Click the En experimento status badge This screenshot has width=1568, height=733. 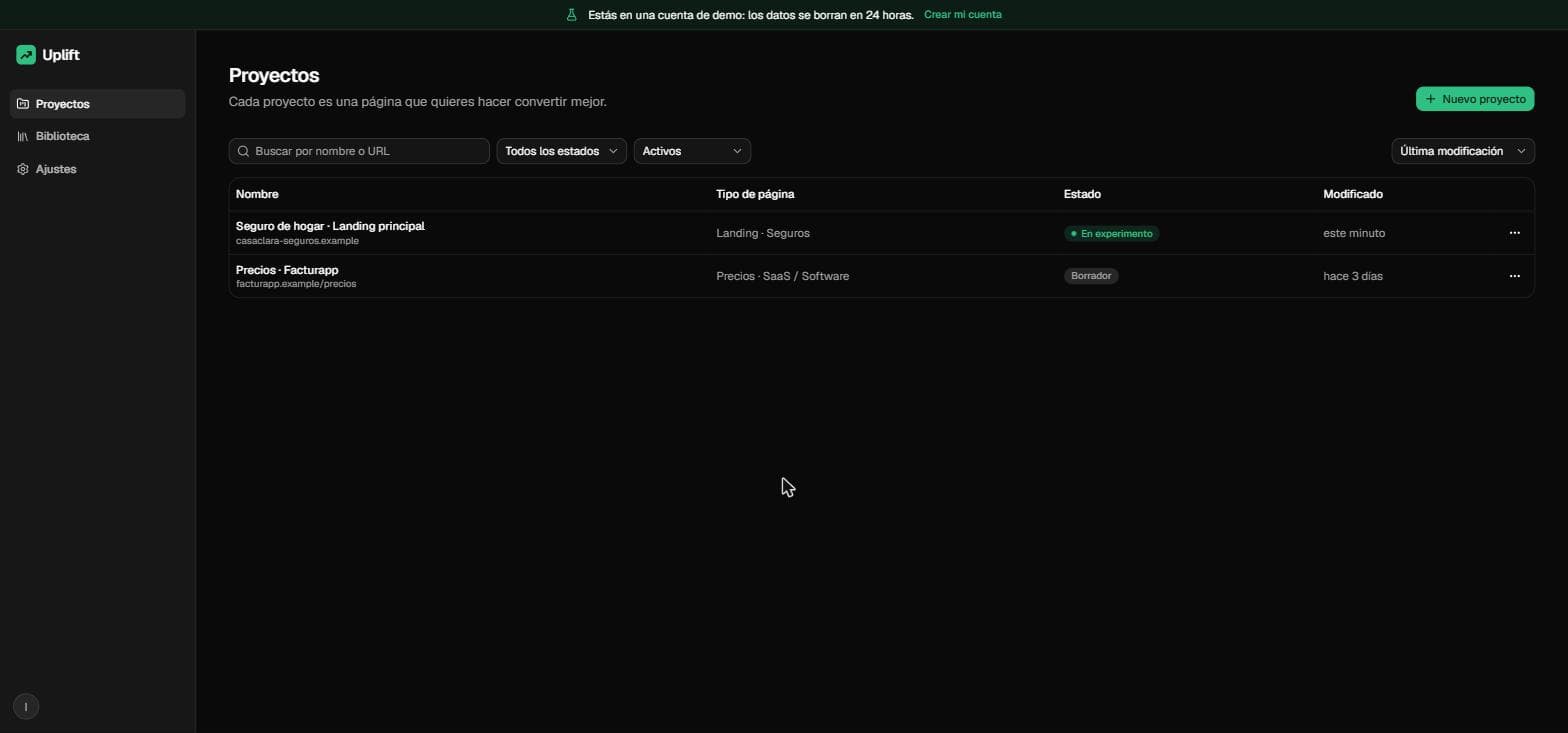[x=1111, y=233]
